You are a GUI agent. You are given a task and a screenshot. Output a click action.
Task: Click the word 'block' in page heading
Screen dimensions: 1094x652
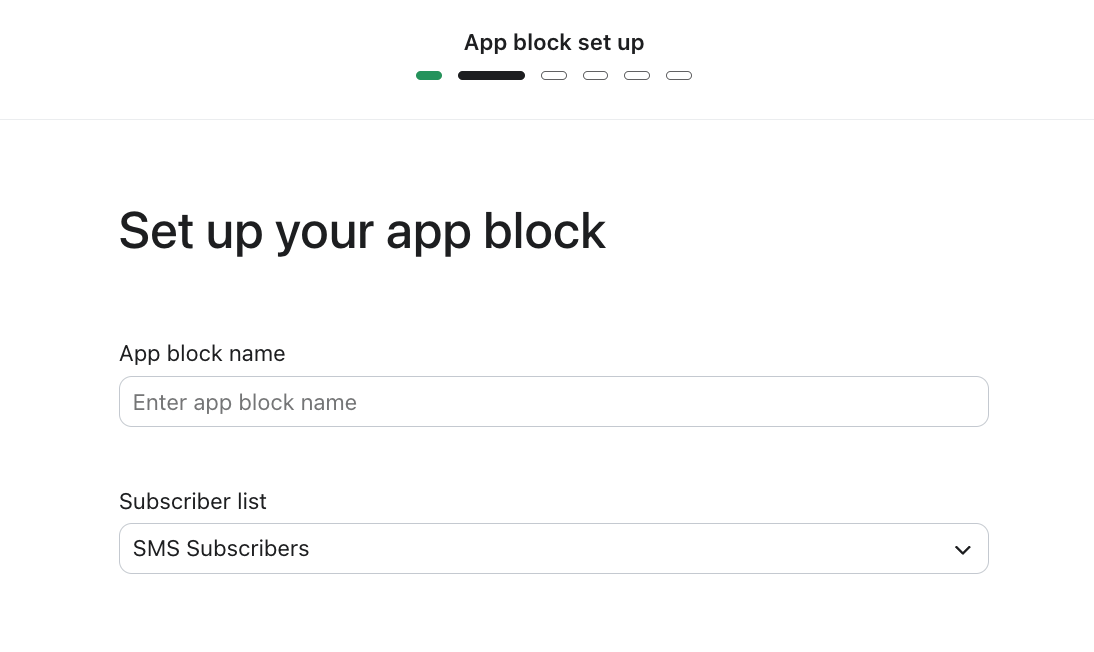[x=544, y=231]
